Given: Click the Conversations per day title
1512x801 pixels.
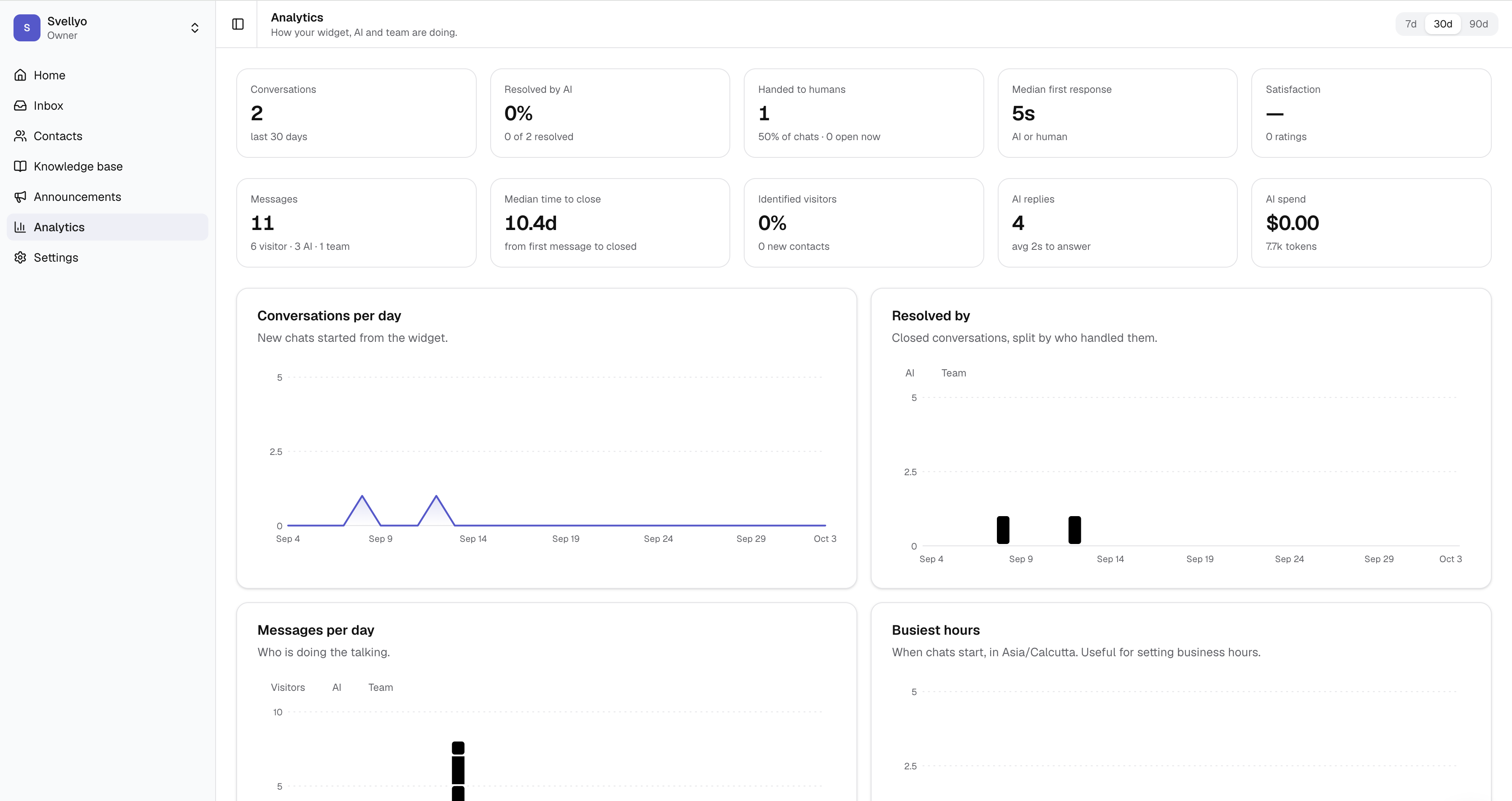Looking at the screenshot, I should pyautogui.click(x=329, y=315).
